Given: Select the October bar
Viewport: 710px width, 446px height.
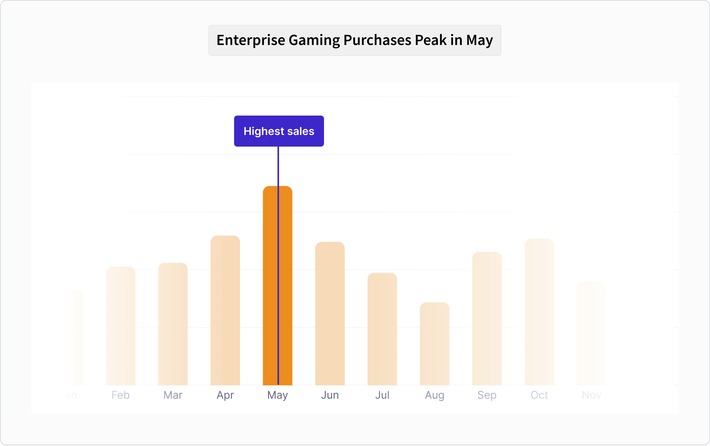Looking at the screenshot, I should [x=539, y=311].
